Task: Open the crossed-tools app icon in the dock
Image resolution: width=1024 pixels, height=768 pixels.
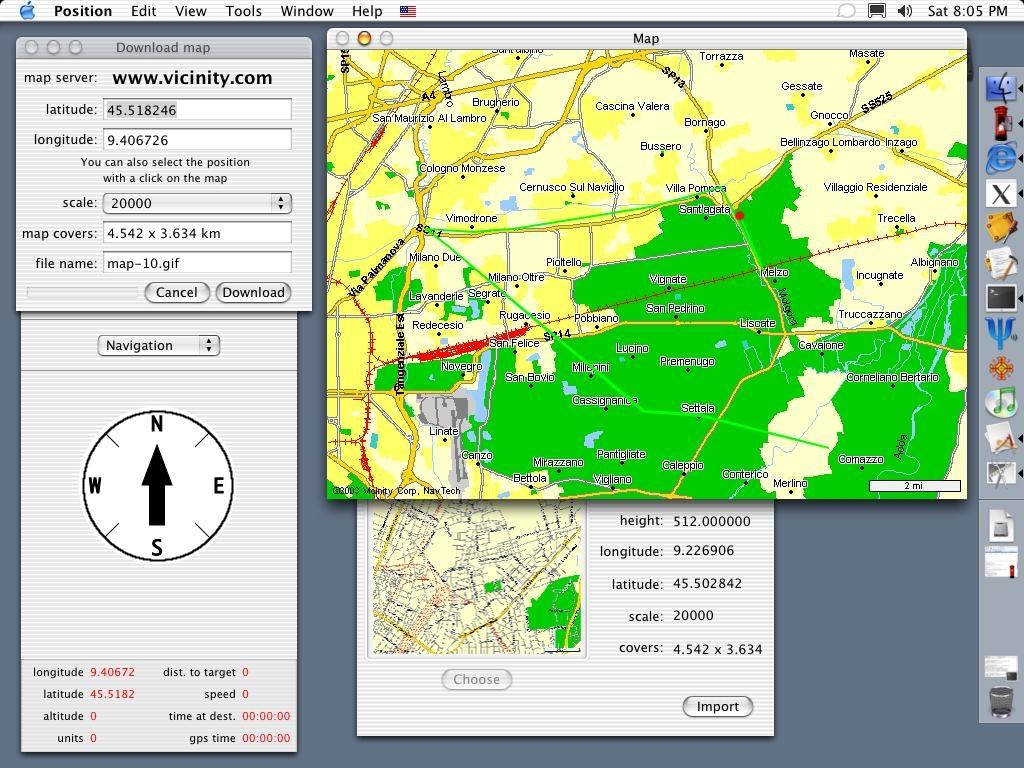Action: click(x=1000, y=472)
